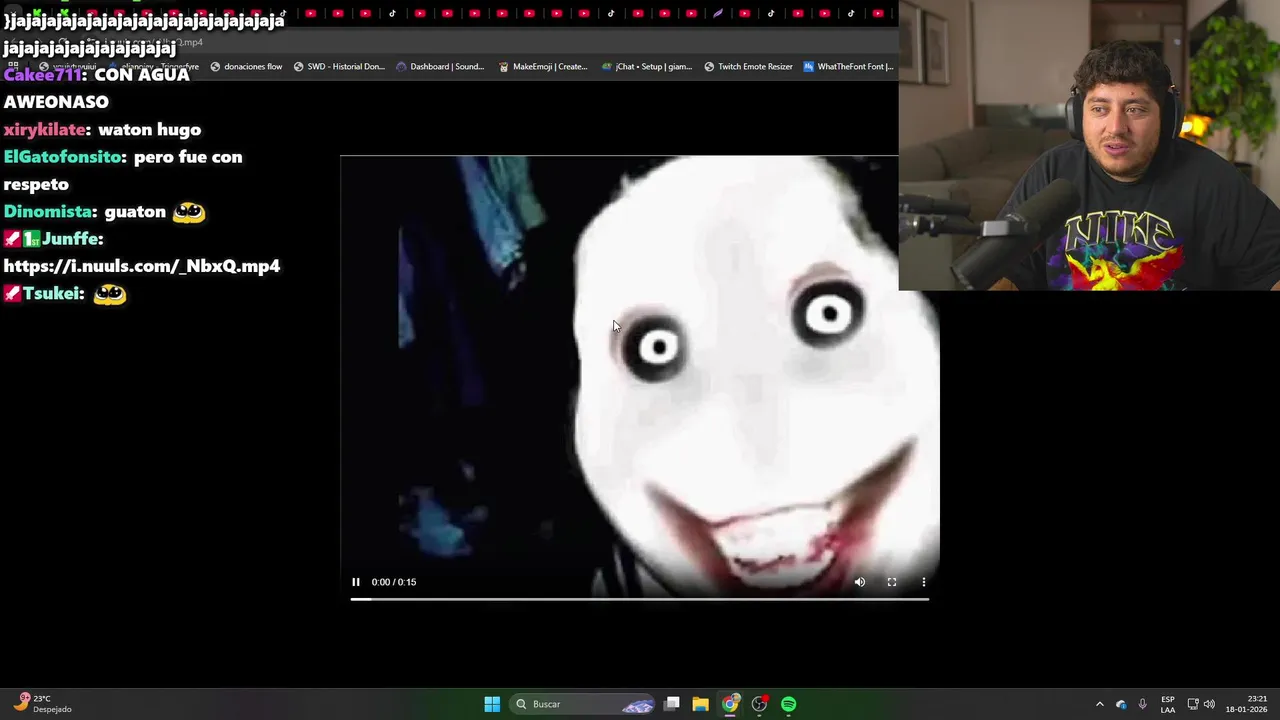
Task: Click the emoji in Dinomista's message
Action: click(189, 212)
